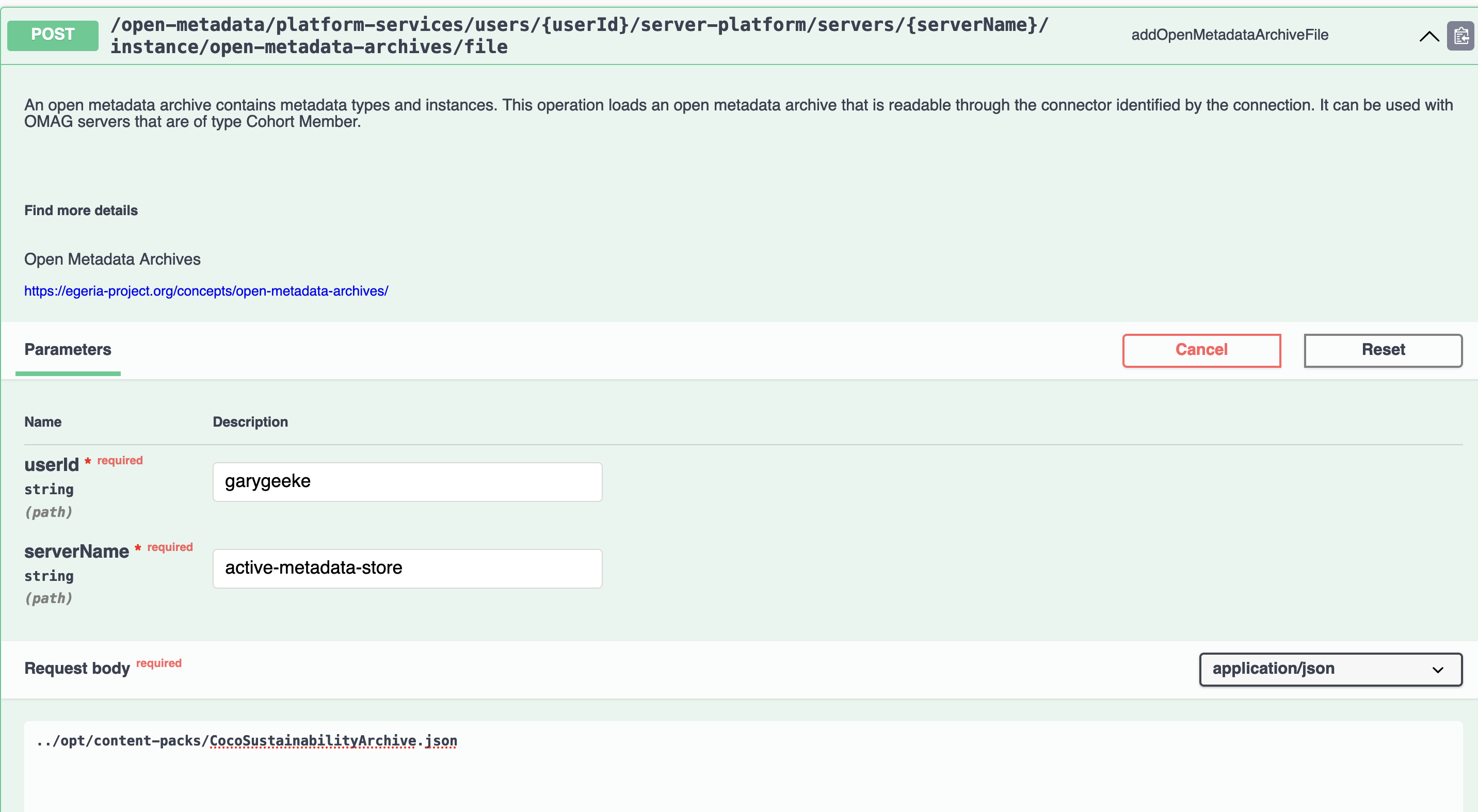This screenshot has width=1478, height=812.
Task: Click the endpoint path text in the header
Action: click(x=580, y=36)
